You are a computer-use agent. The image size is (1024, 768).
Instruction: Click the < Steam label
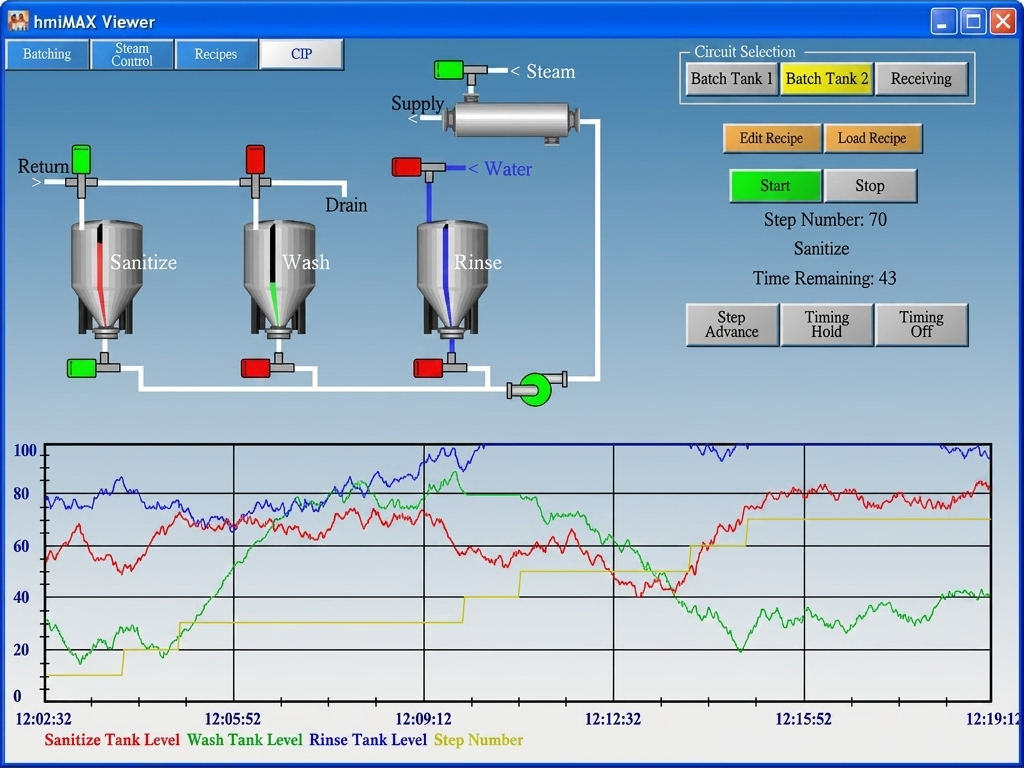click(543, 71)
